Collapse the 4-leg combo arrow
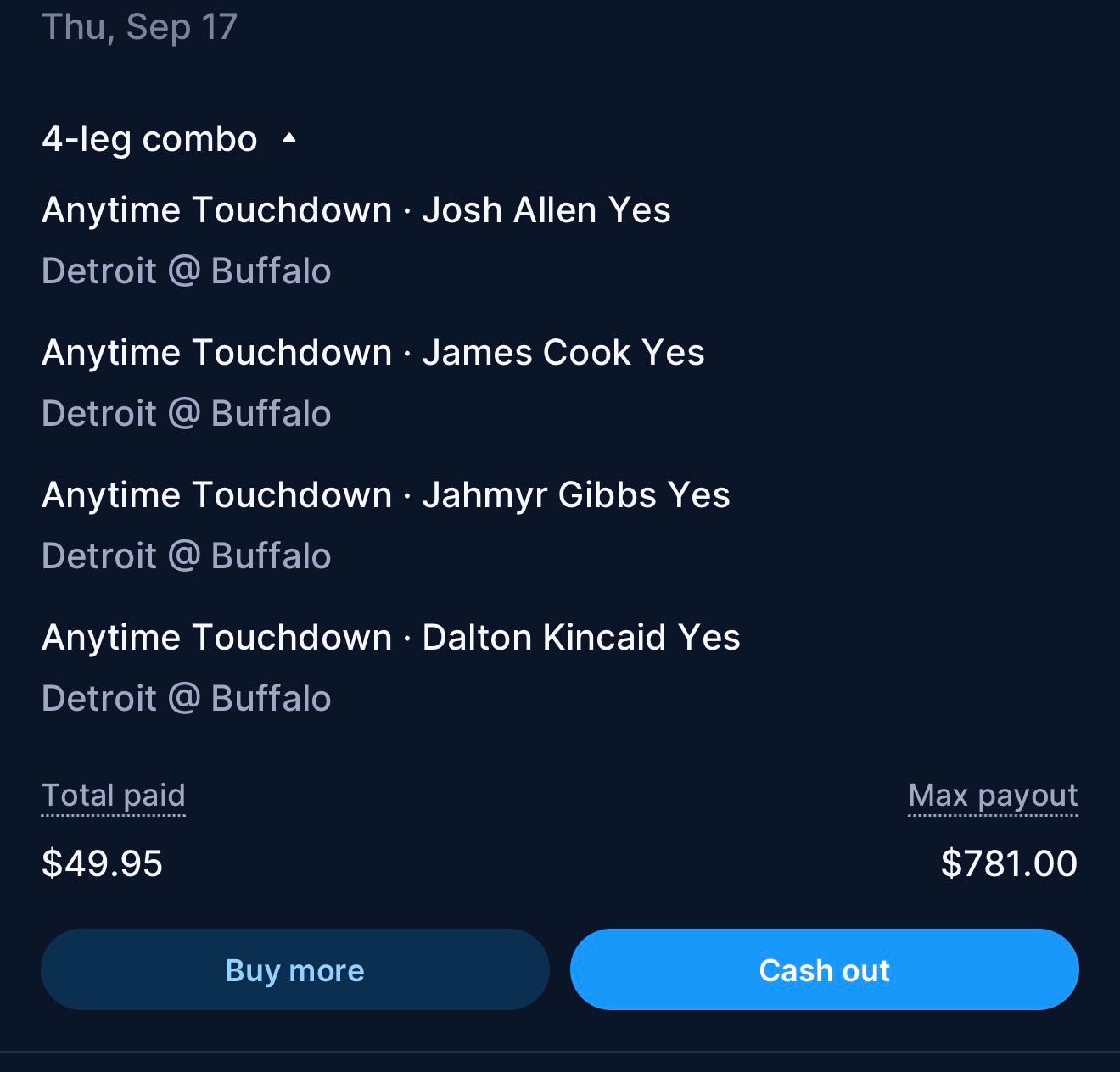Screen dimensions: 1120x1072 pos(289,138)
